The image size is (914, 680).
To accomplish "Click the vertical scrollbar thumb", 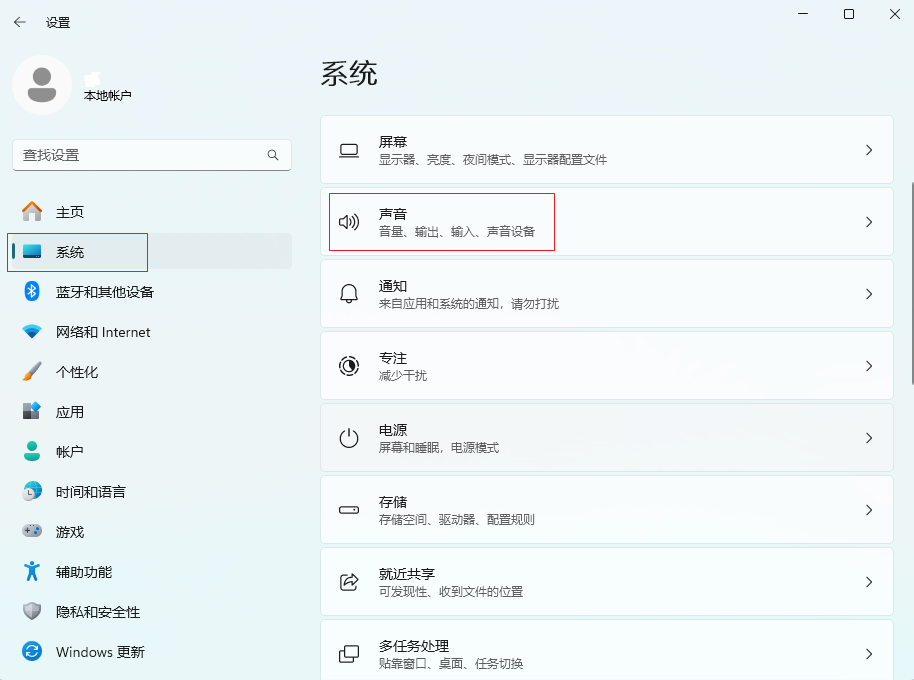I will point(912,284).
